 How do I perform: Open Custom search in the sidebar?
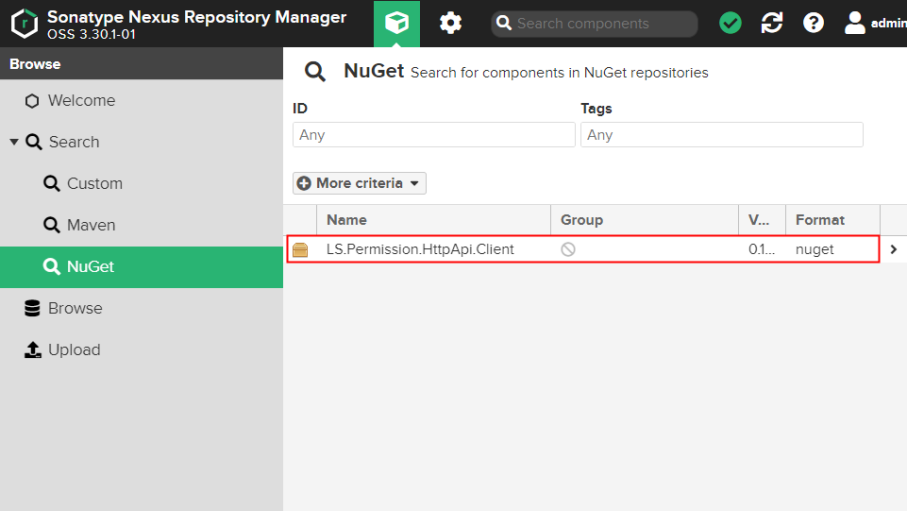pyautogui.click(x=141, y=184)
